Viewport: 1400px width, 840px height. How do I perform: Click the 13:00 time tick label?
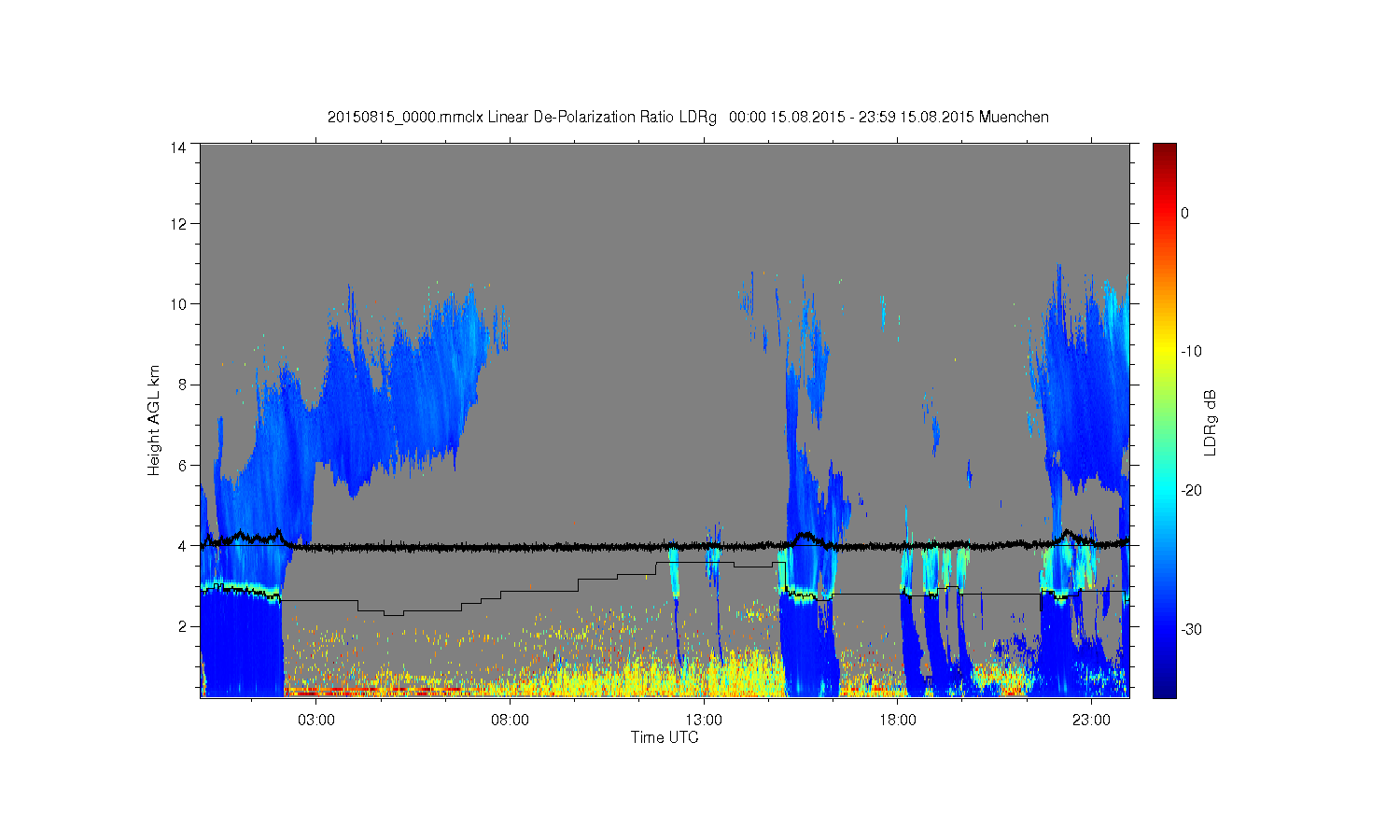[704, 721]
